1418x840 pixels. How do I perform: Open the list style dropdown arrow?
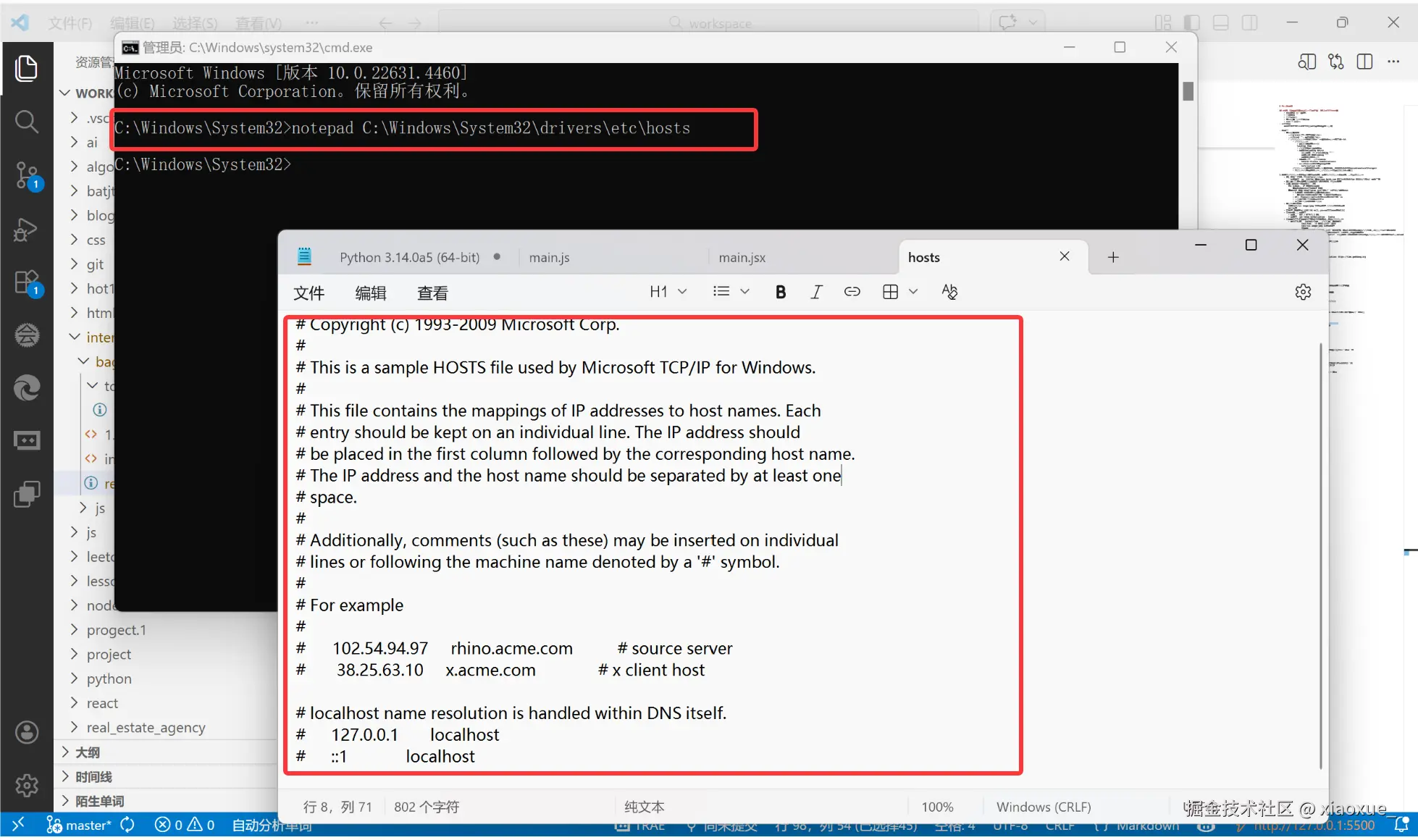tap(744, 292)
